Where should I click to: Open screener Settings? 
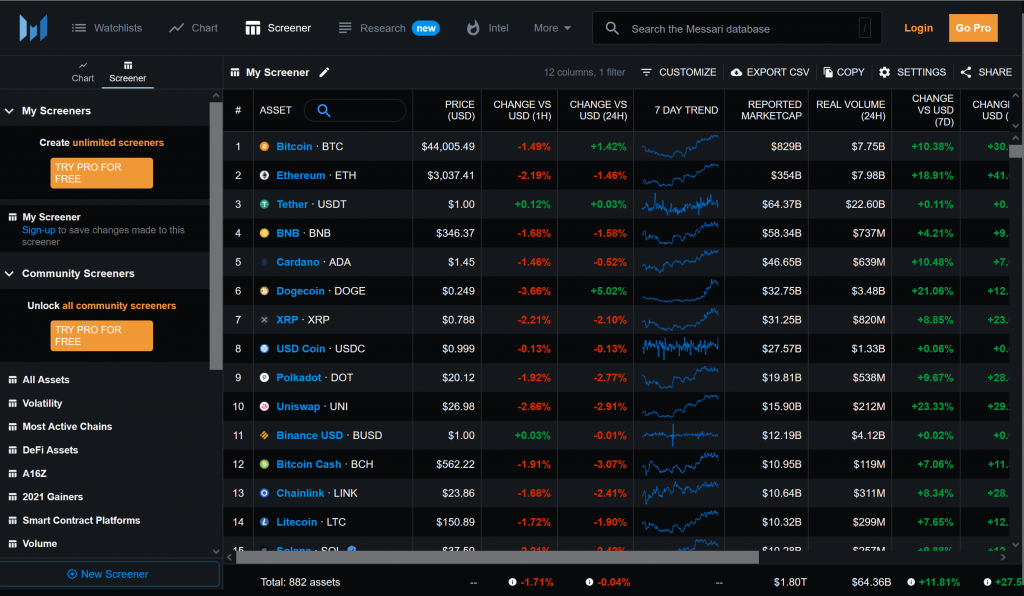click(912, 72)
